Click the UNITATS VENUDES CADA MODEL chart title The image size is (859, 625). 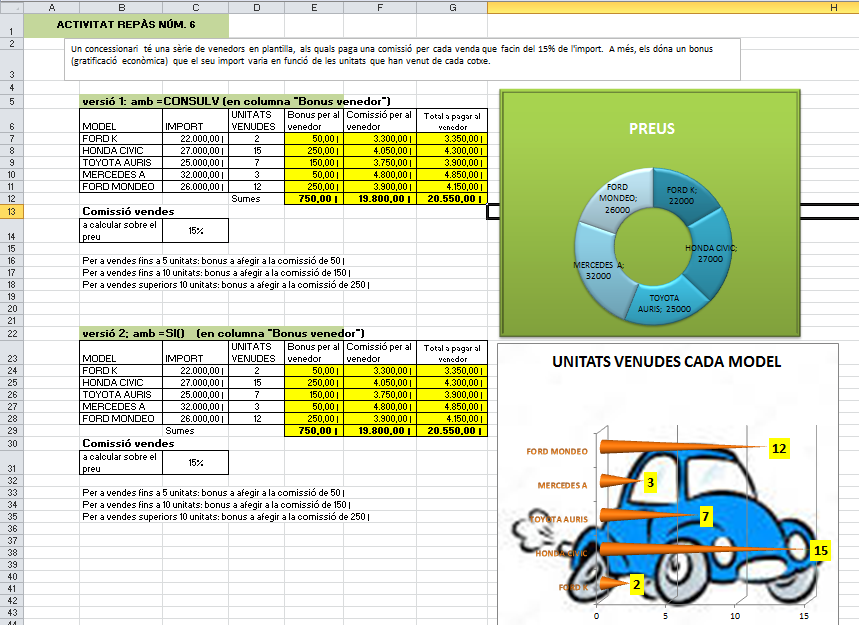(x=666, y=362)
